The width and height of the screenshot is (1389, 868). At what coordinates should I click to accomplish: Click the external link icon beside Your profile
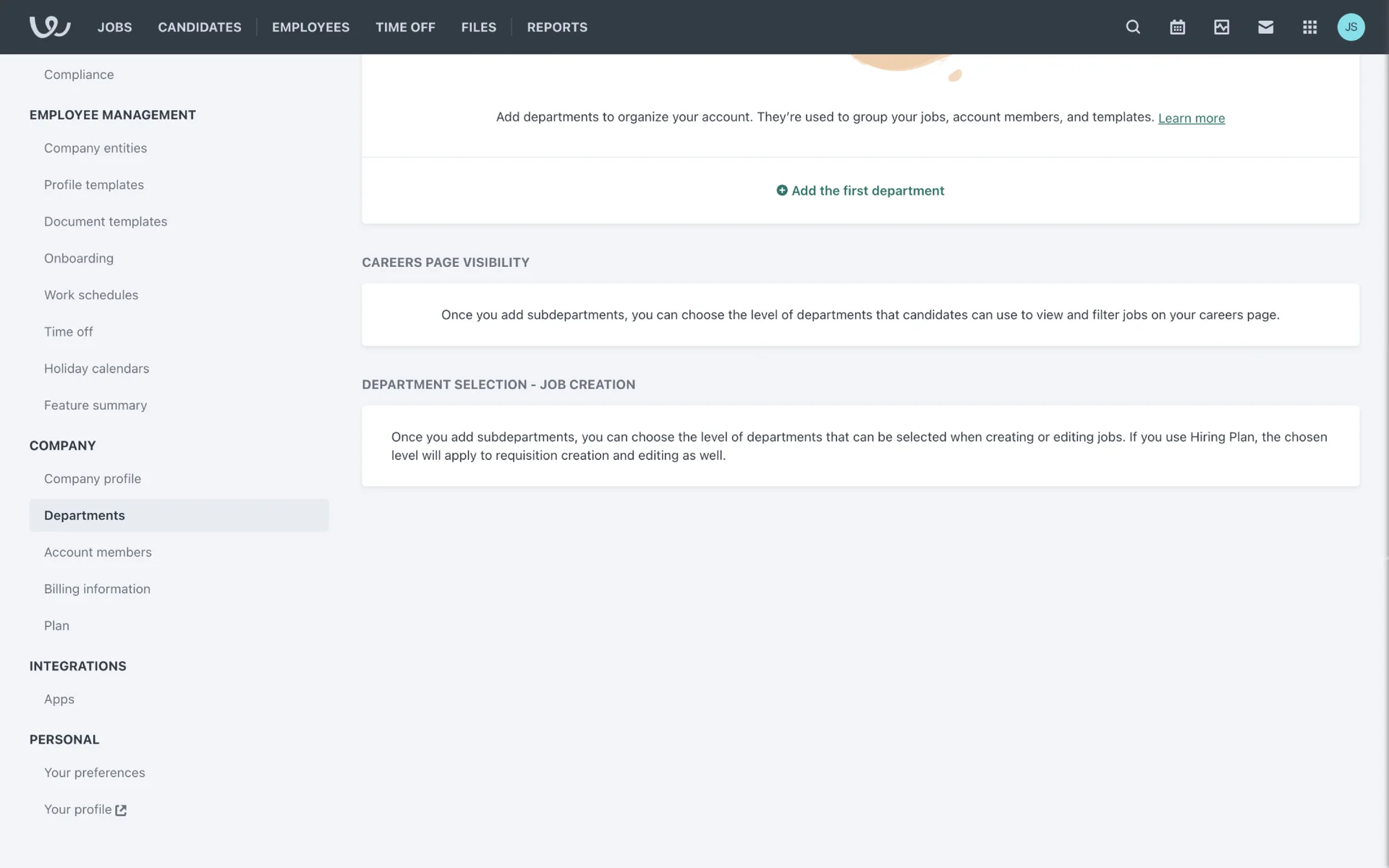pos(121,810)
